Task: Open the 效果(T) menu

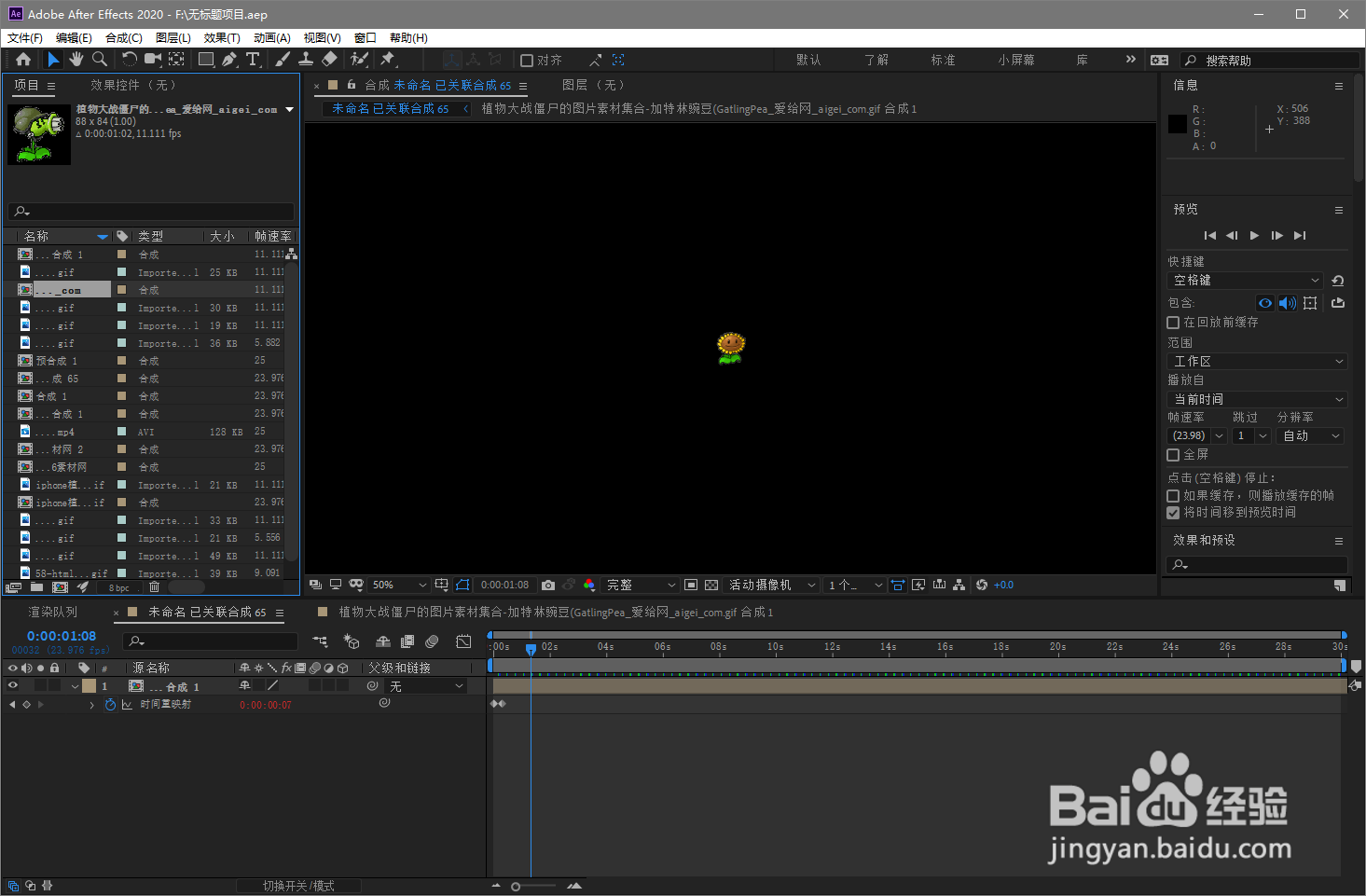Action: [222, 38]
